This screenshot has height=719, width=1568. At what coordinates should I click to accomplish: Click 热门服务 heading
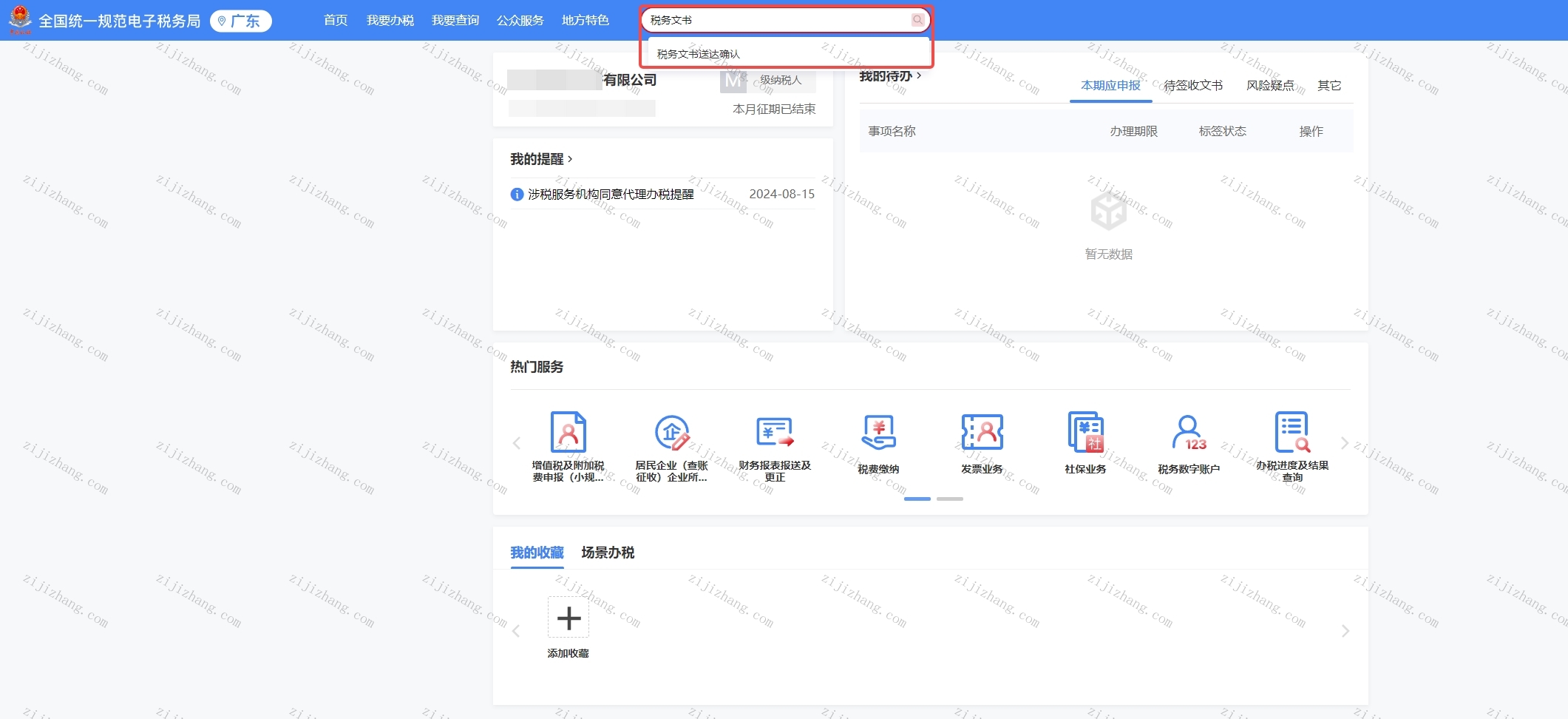tap(537, 367)
